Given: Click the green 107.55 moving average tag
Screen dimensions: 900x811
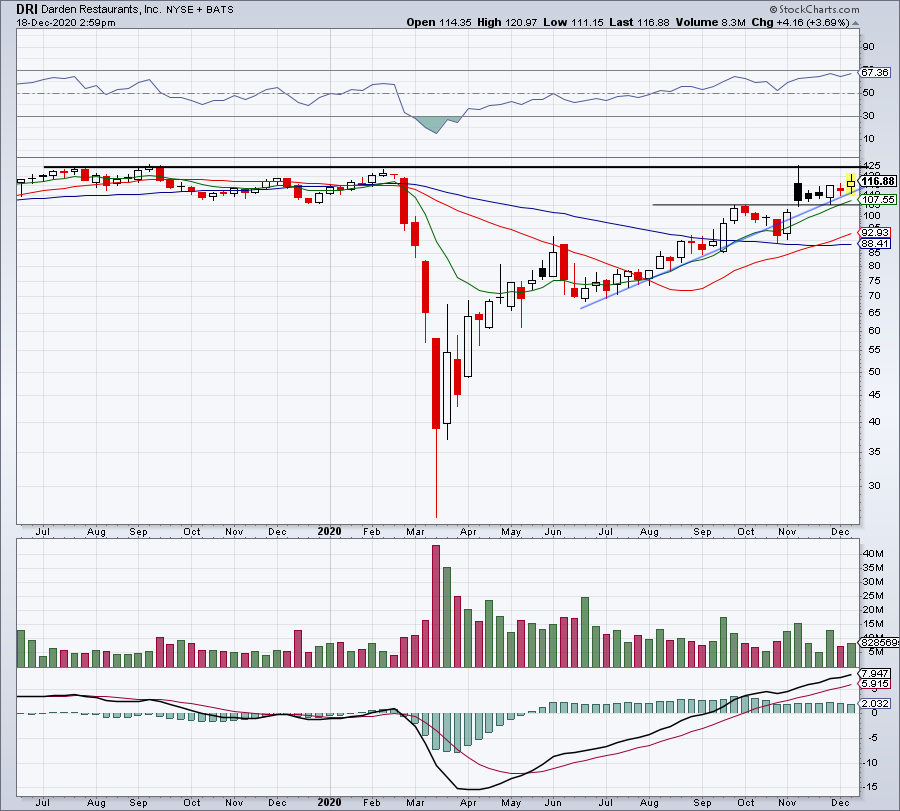Looking at the screenshot, I should pyautogui.click(x=878, y=200).
